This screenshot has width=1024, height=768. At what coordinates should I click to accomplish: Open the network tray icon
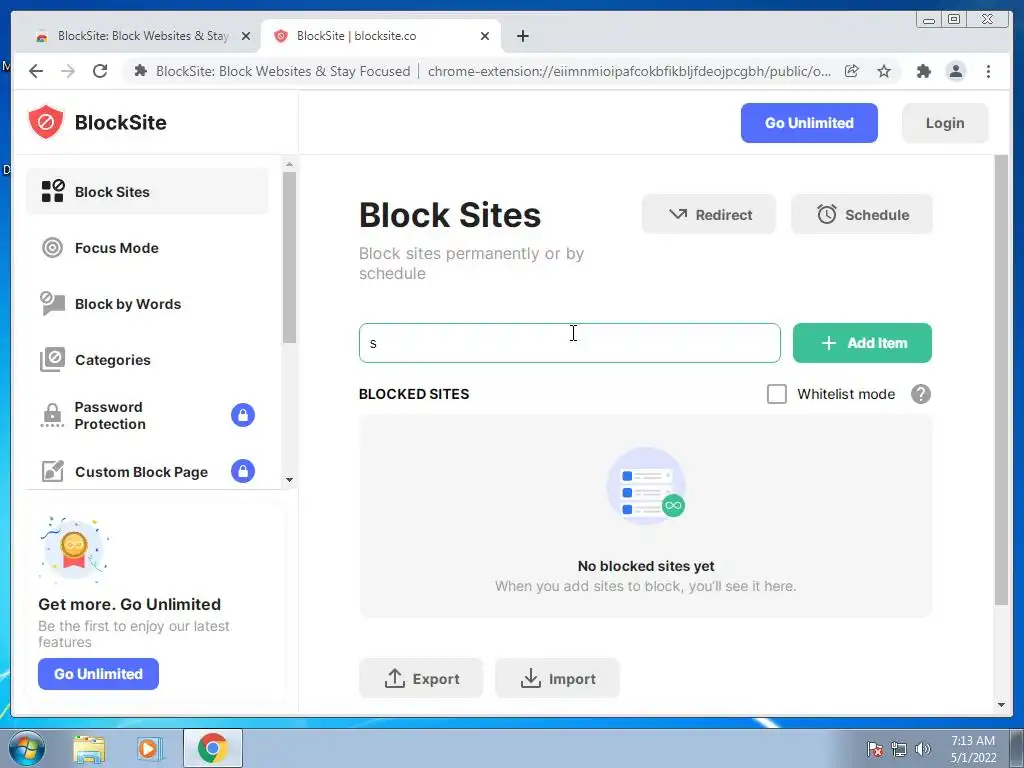click(x=899, y=749)
